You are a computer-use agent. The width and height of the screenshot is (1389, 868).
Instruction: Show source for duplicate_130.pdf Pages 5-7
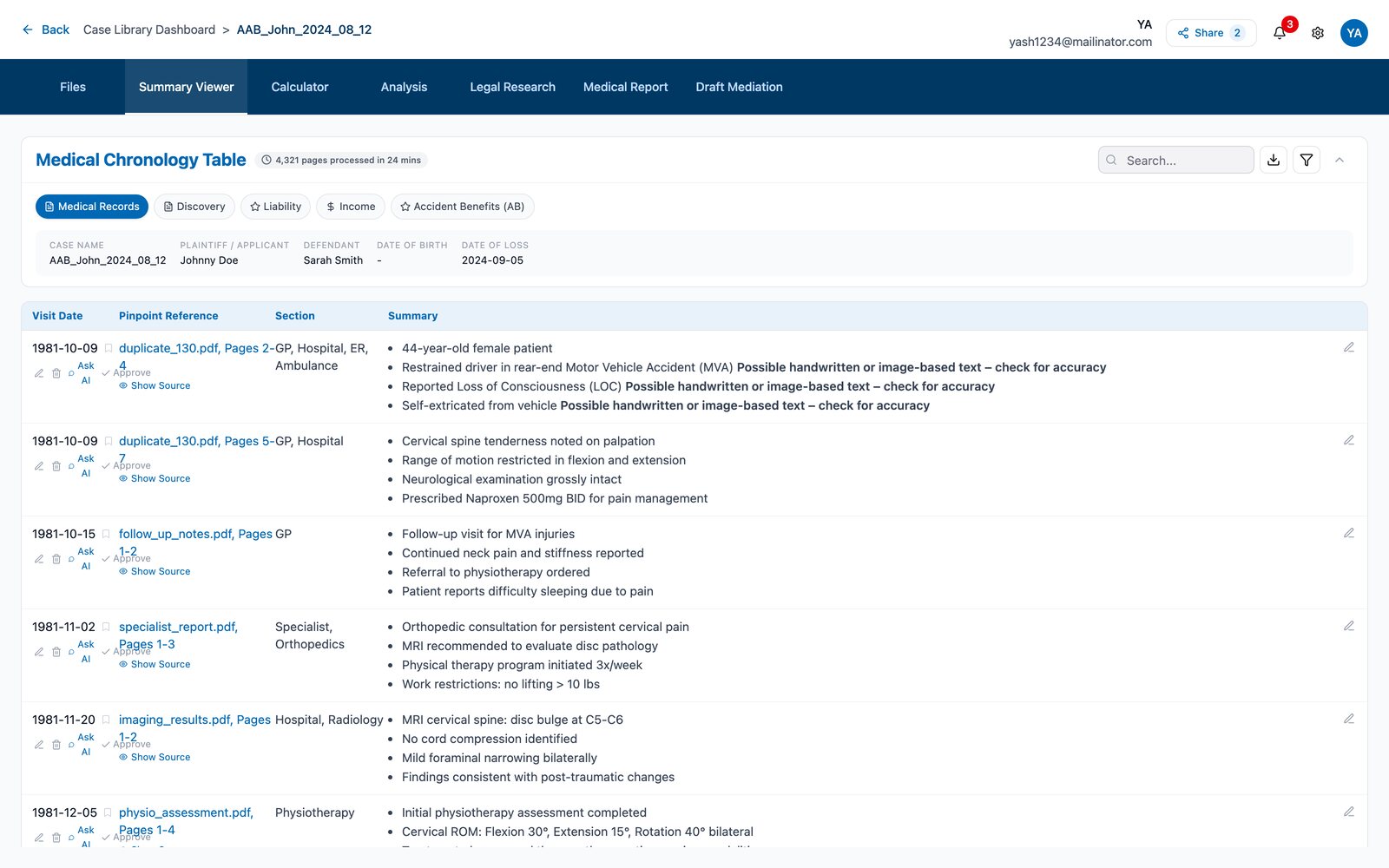[155, 478]
